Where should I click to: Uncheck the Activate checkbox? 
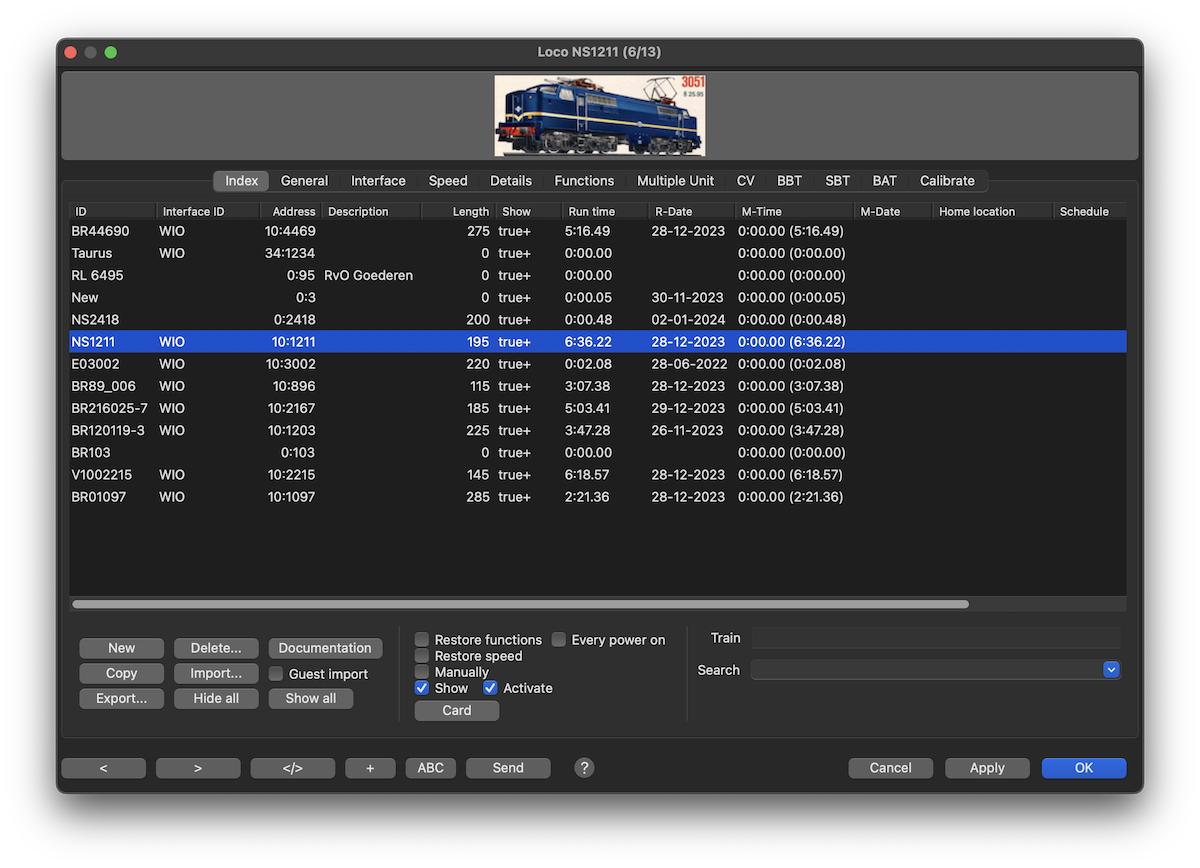[491, 688]
